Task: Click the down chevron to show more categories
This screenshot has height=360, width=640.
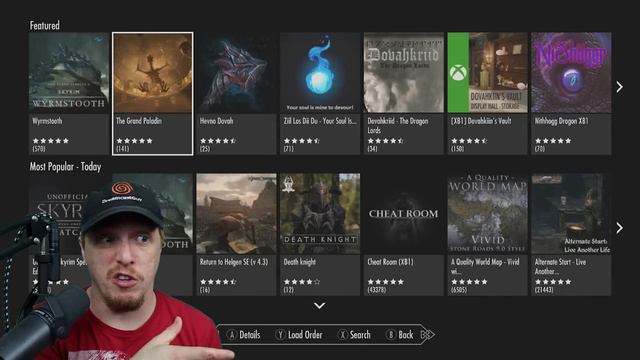Action: tap(320, 306)
